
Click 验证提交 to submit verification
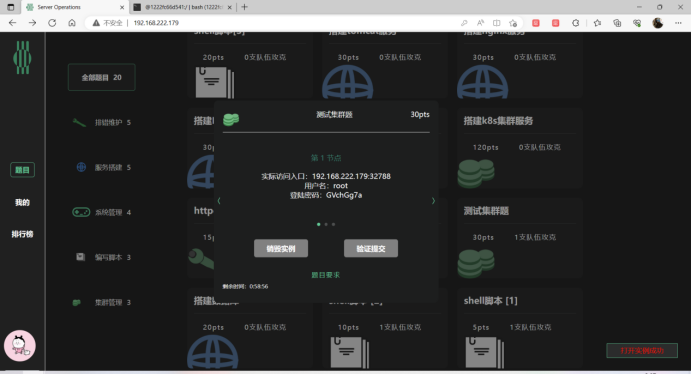tap(371, 249)
